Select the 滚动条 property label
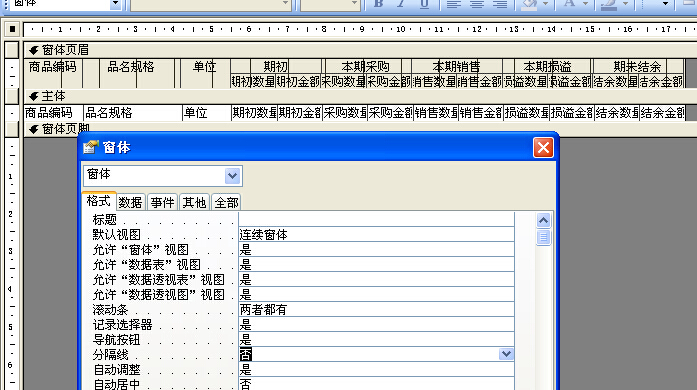697x390 pixels. (111, 310)
